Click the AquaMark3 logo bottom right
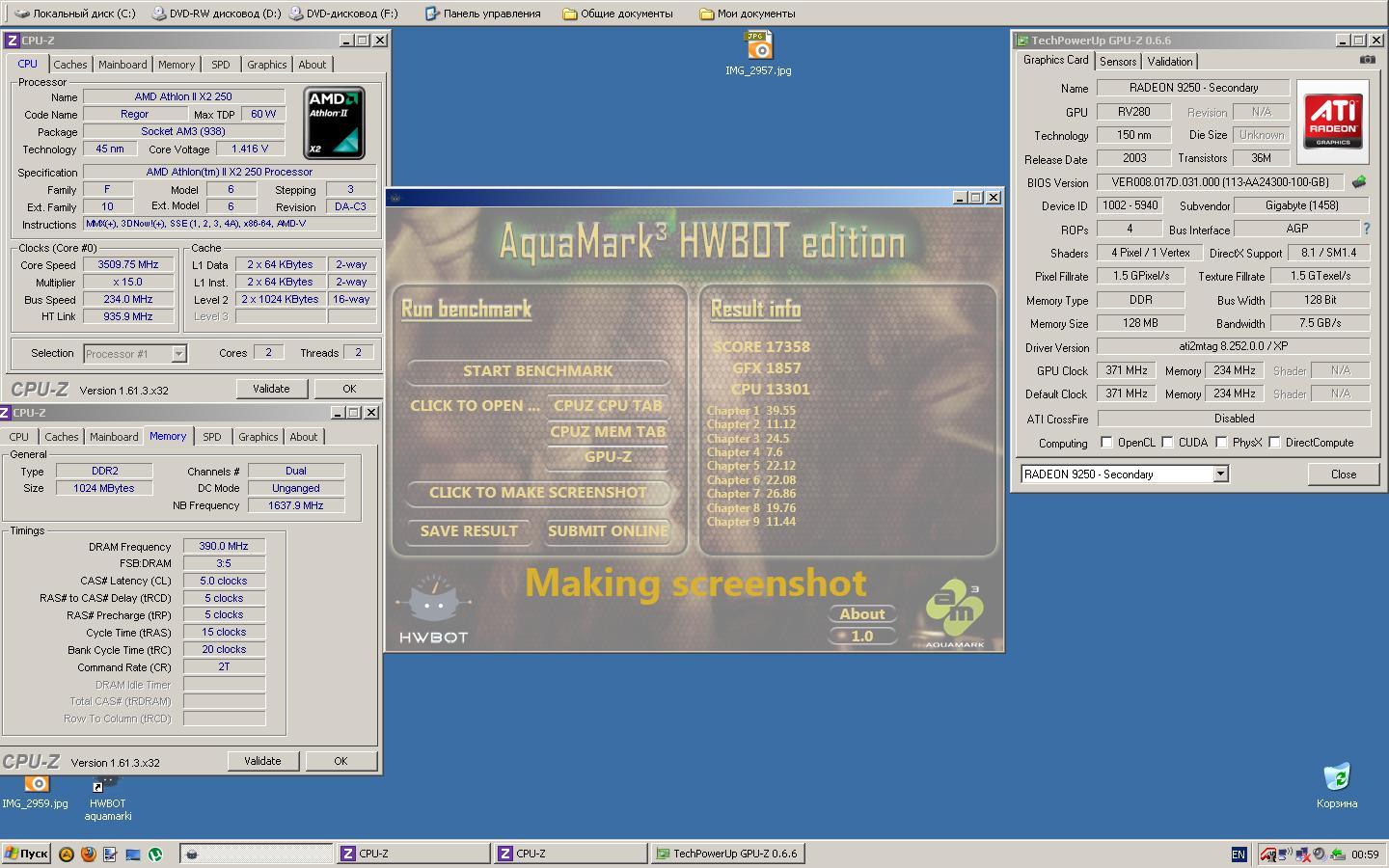Image resolution: width=1389 pixels, height=868 pixels. tap(954, 613)
